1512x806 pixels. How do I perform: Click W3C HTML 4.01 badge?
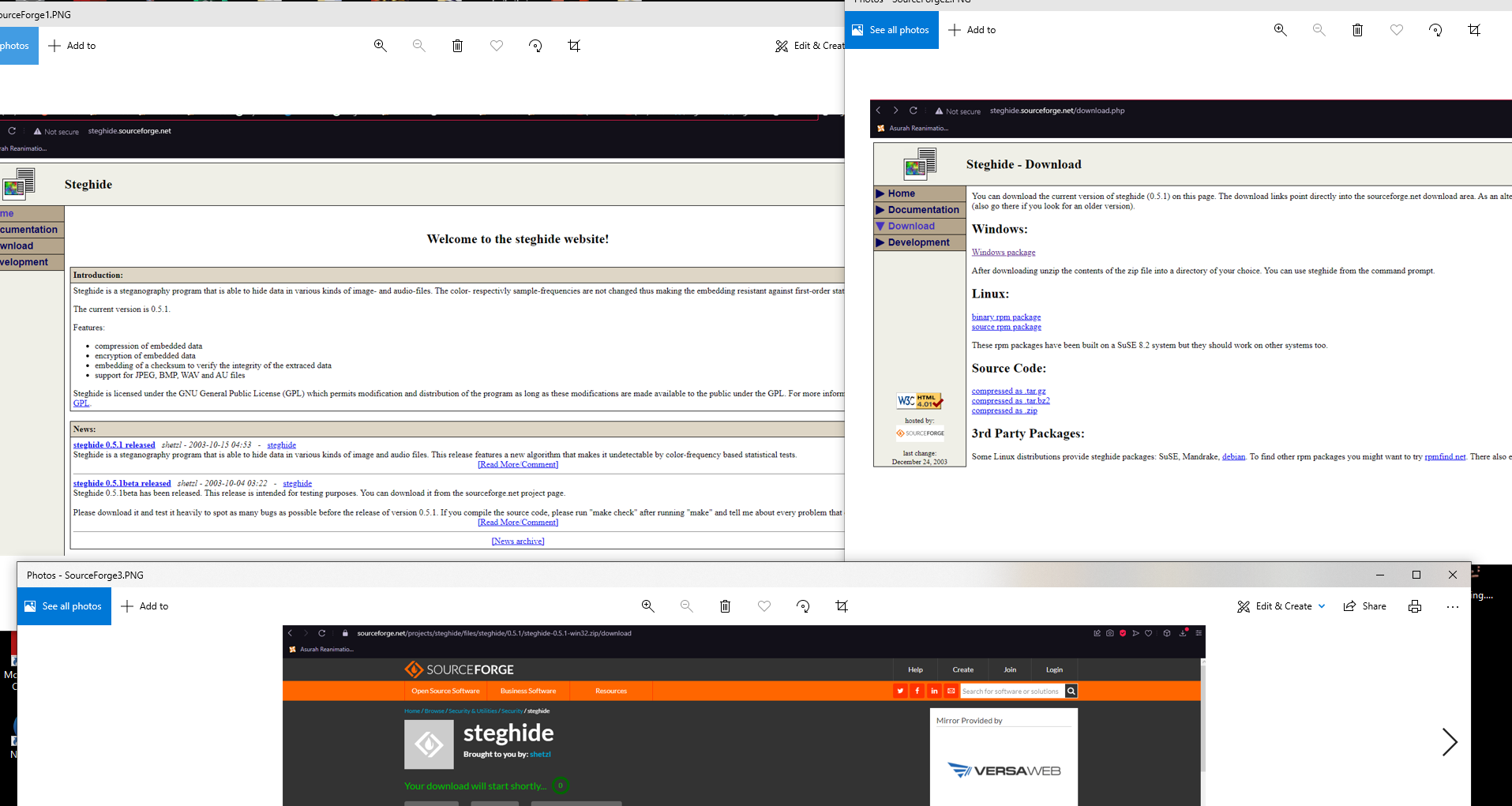pyautogui.click(x=920, y=401)
